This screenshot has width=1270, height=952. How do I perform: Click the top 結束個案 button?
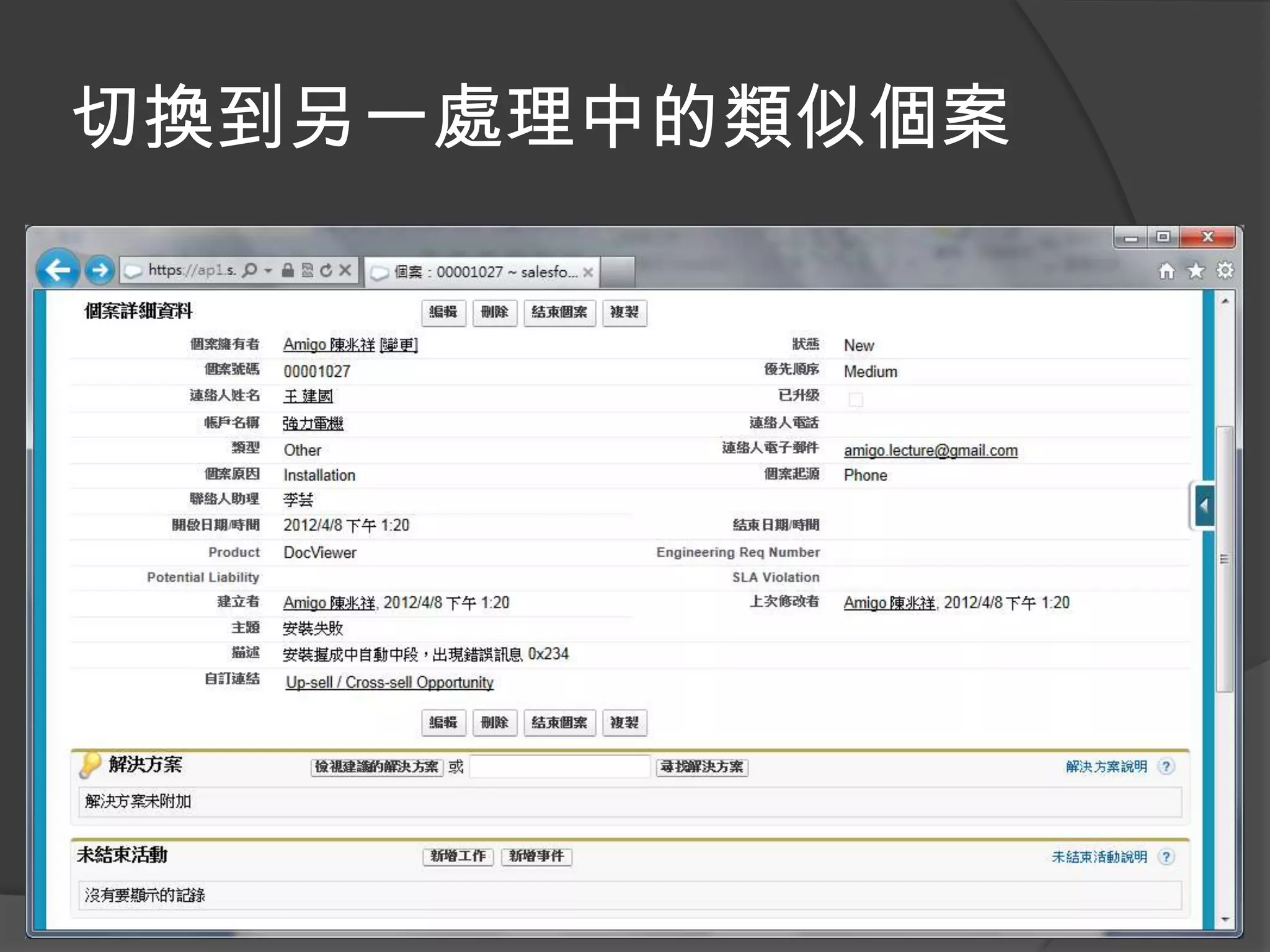point(559,312)
